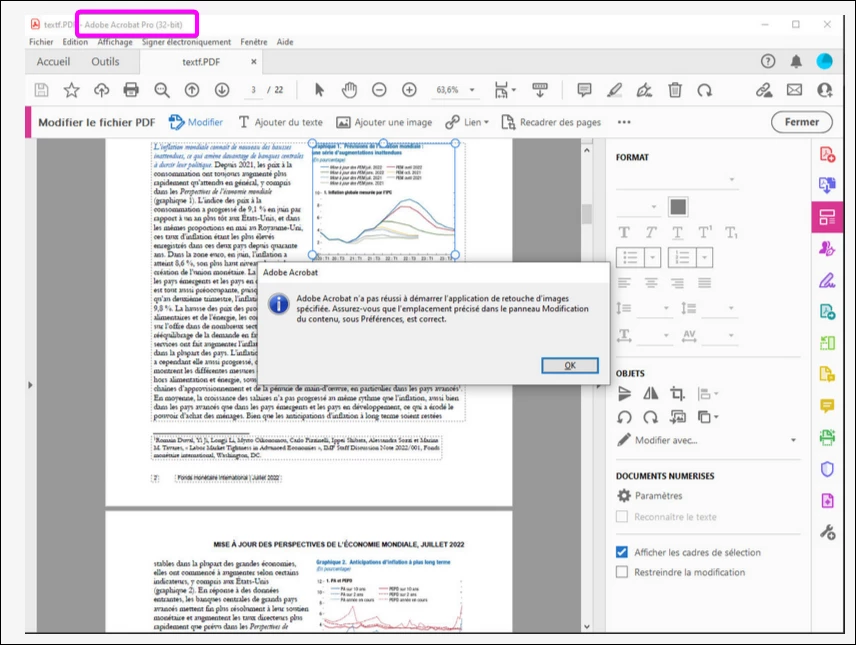Screen dimensions: 856x645
Task: Rotate object counterclockwise in Objets
Action: point(624,417)
